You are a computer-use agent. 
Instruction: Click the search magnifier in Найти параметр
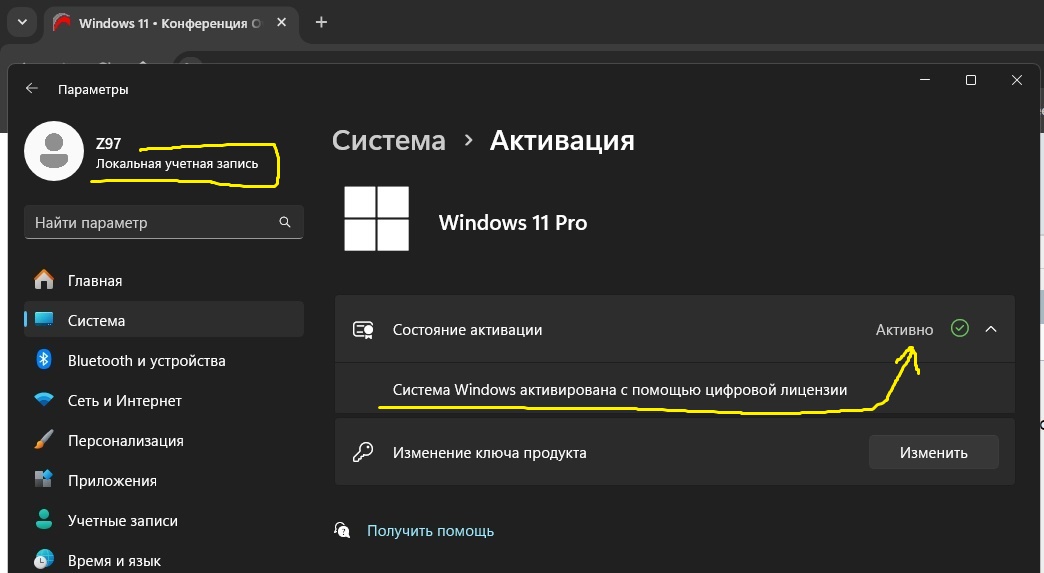click(x=285, y=222)
